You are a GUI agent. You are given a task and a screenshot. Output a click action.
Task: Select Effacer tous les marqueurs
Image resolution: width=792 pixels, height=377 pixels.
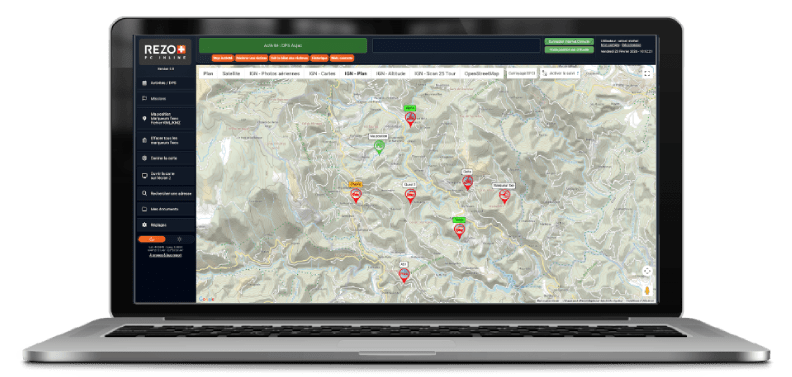click(x=165, y=140)
